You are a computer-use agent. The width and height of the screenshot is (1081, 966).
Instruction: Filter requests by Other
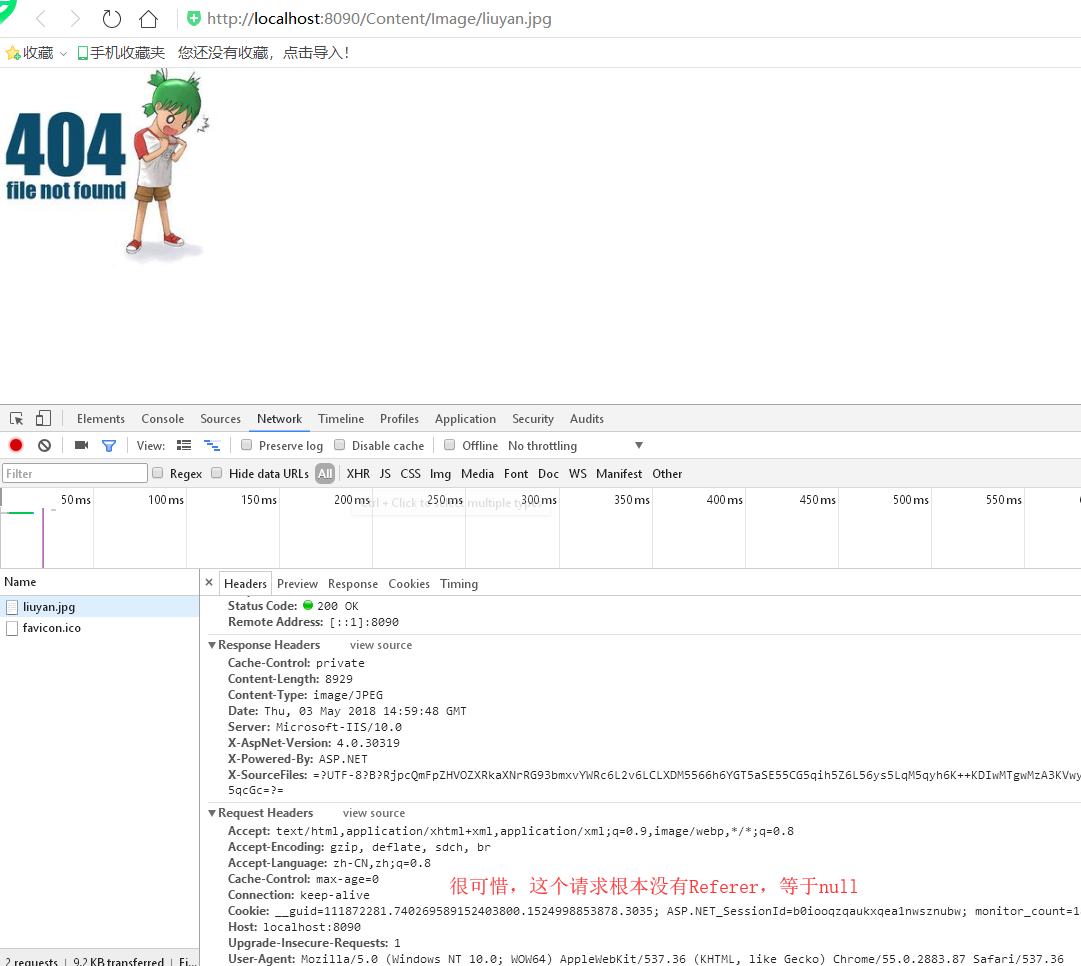pos(667,474)
